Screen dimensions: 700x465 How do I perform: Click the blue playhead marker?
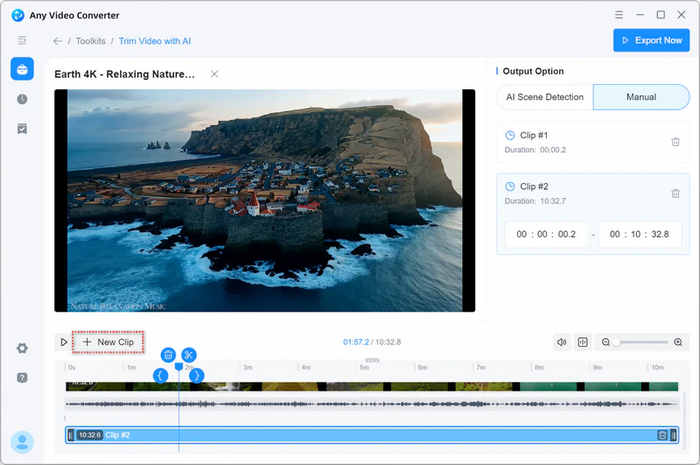pyautogui.click(x=179, y=366)
